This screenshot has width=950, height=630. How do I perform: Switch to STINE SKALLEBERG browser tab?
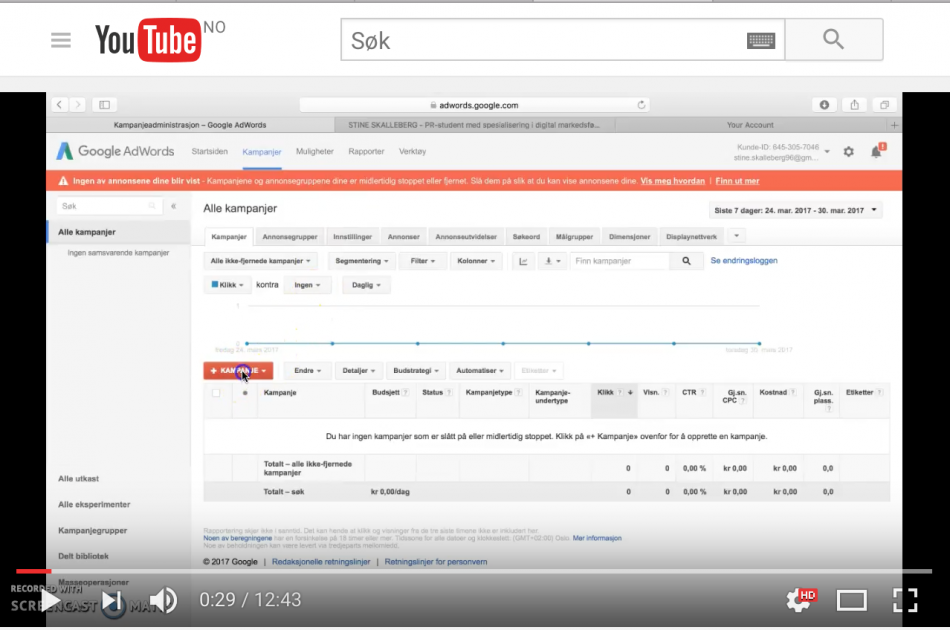[x=474, y=125]
